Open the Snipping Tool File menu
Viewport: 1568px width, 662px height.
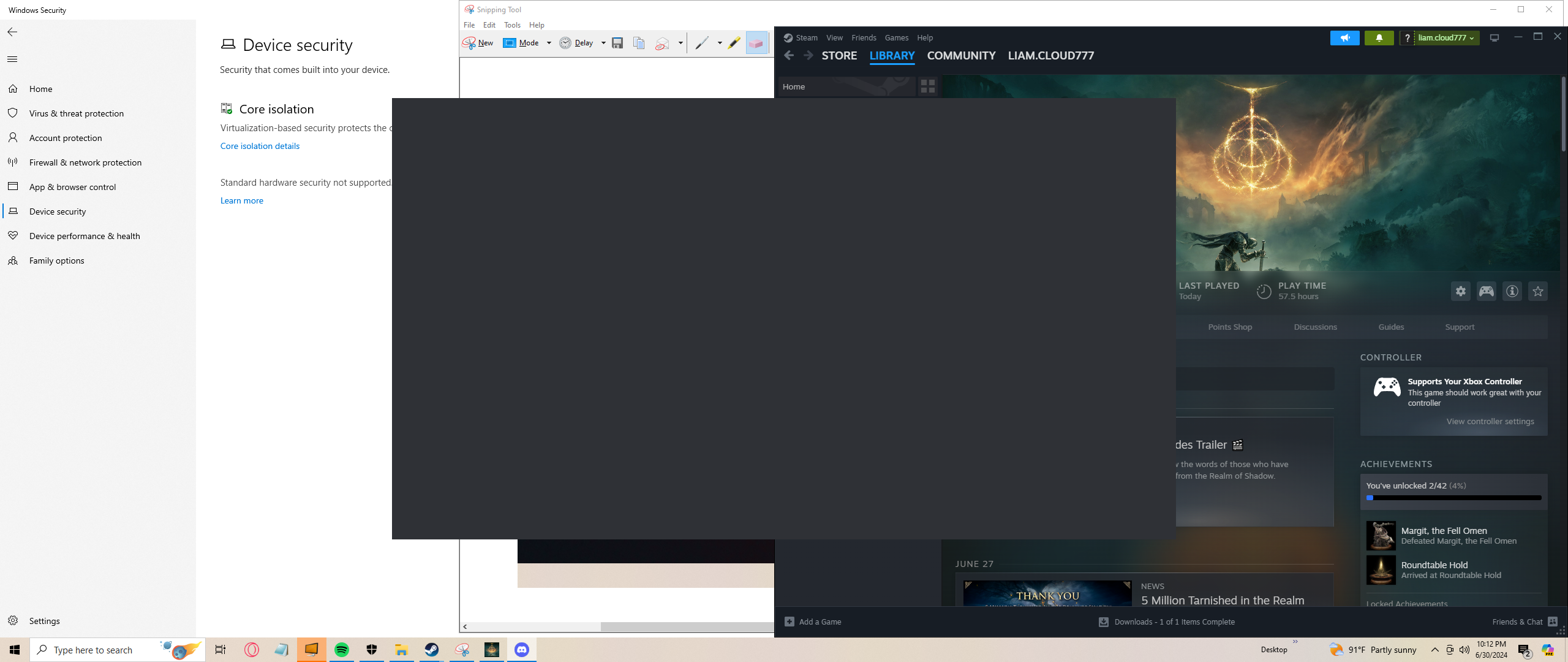[x=469, y=25]
